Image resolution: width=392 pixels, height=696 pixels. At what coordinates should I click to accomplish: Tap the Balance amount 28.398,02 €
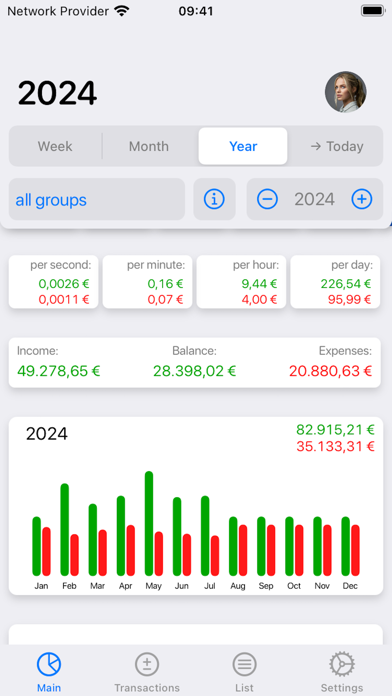click(194, 371)
